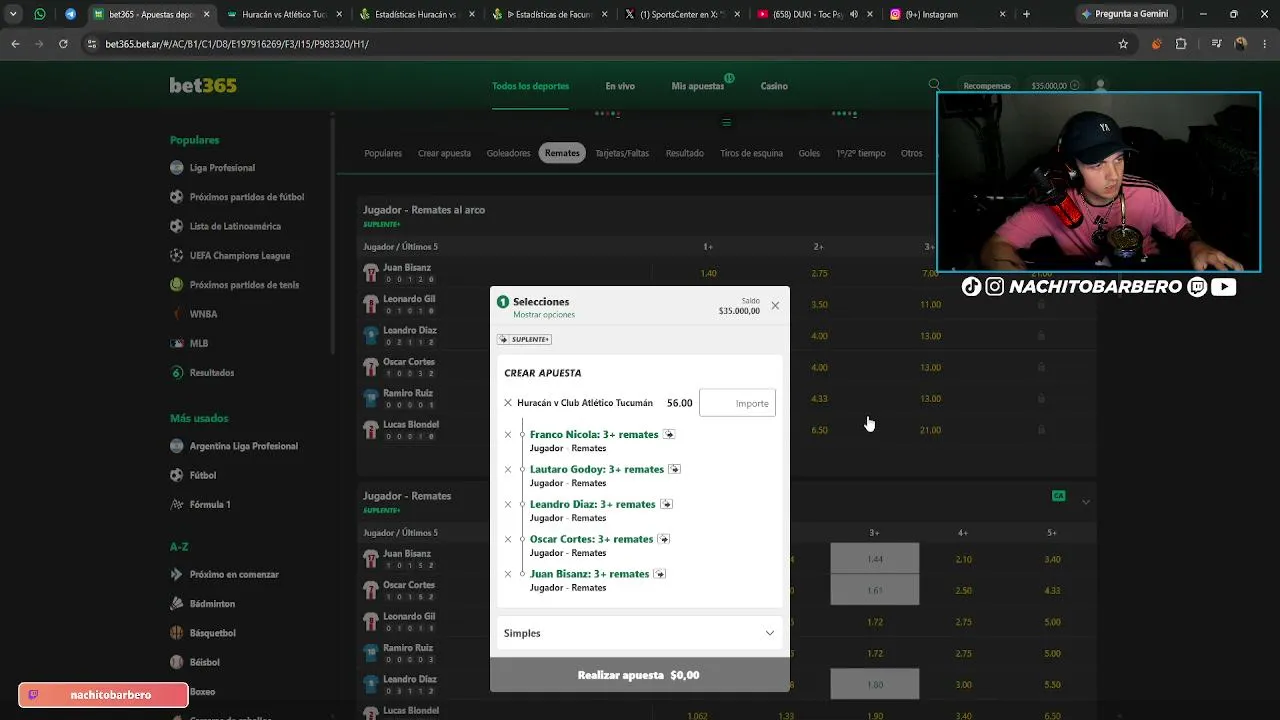Open Recompensas button in header
1280x720 pixels.
987,86
